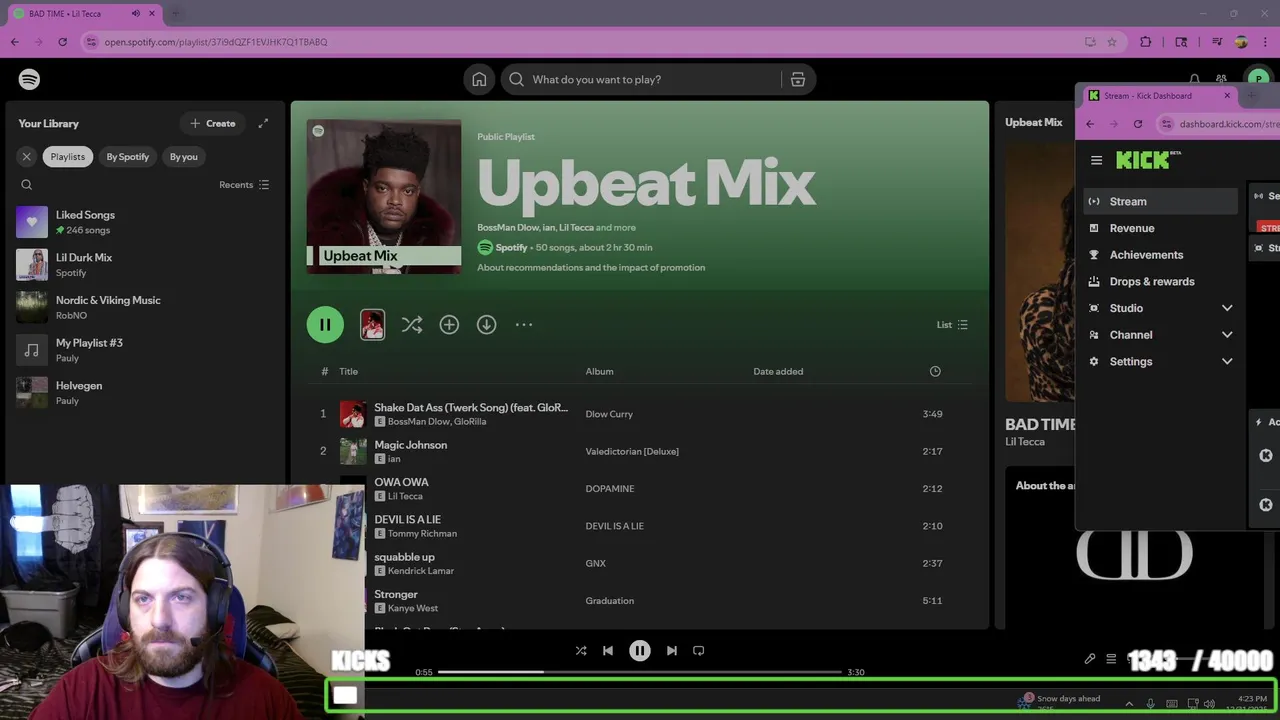Go to Spotify Home icon
The height and width of the screenshot is (720, 1280).
(x=479, y=79)
